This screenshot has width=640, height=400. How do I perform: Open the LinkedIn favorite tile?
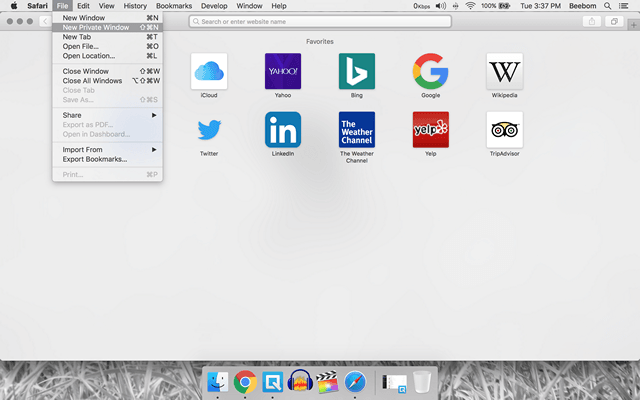(283, 130)
